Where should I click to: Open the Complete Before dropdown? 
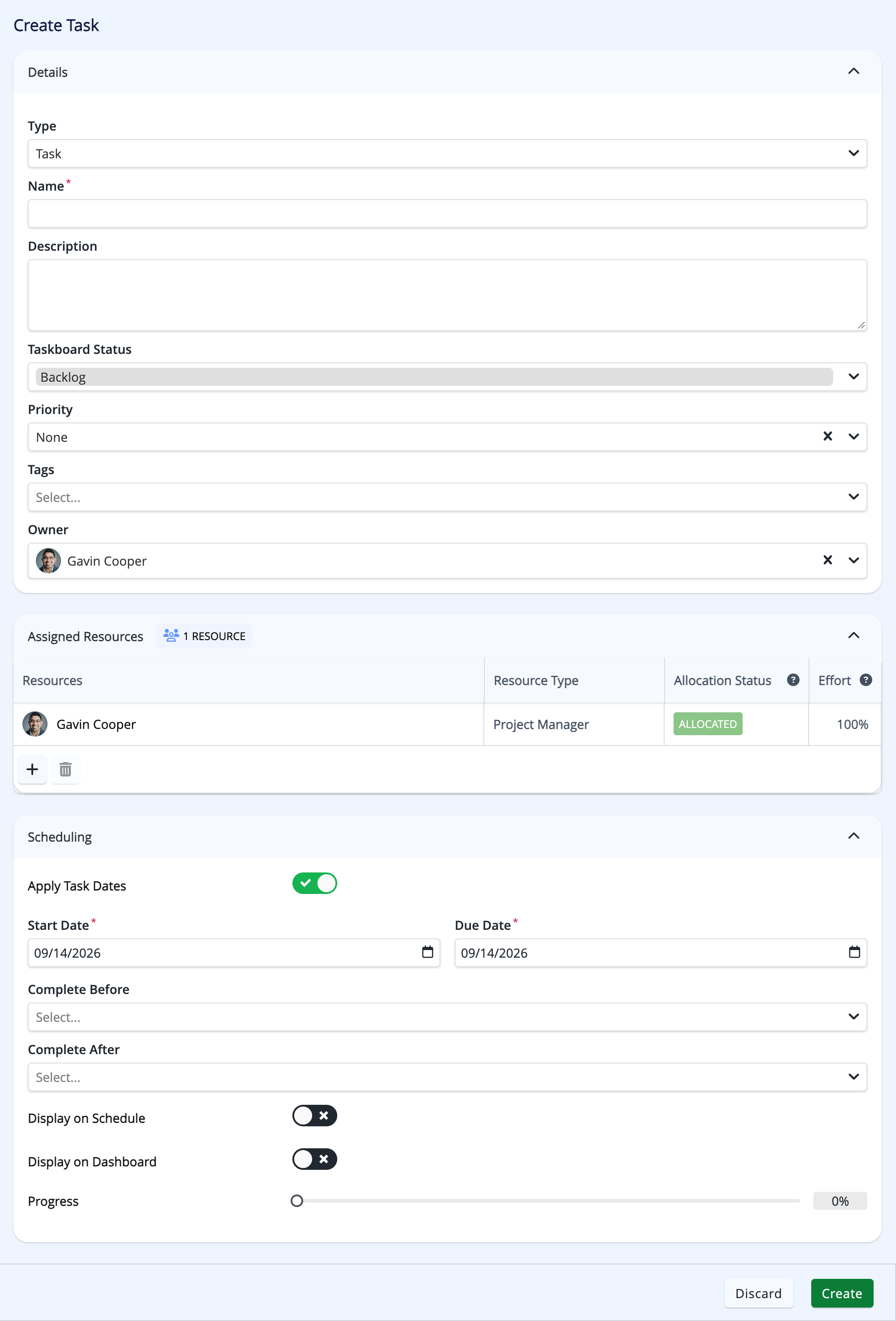[447, 1017]
